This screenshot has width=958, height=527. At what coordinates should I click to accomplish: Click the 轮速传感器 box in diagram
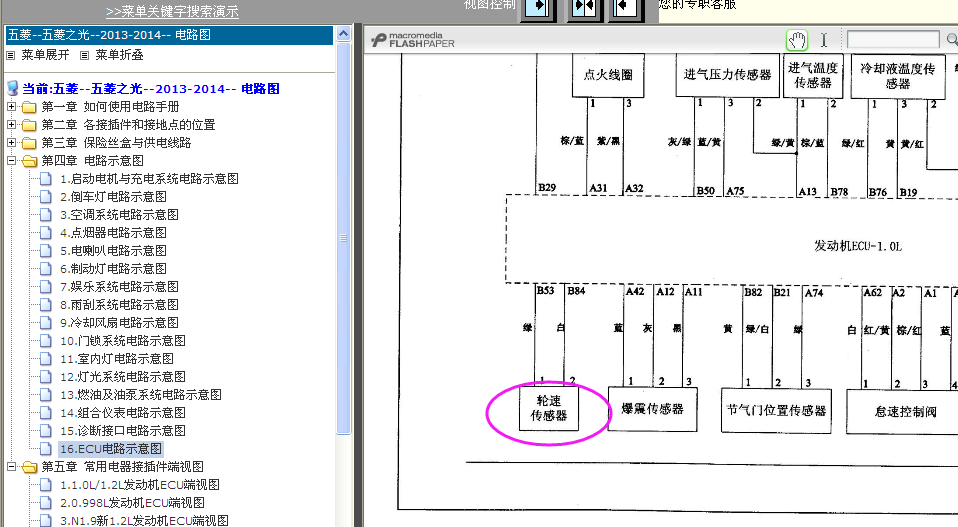point(549,408)
